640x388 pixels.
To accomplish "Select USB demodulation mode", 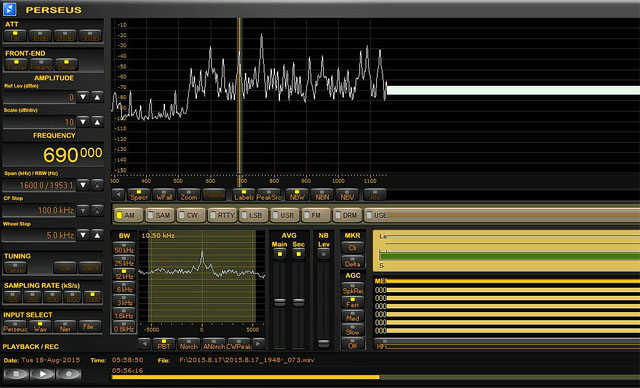I will [285, 215].
